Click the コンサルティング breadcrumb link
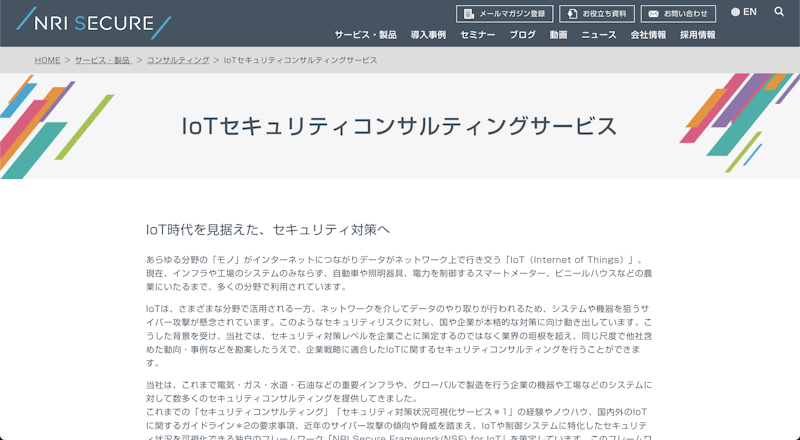The image size is (800, 440). point(178,60)
